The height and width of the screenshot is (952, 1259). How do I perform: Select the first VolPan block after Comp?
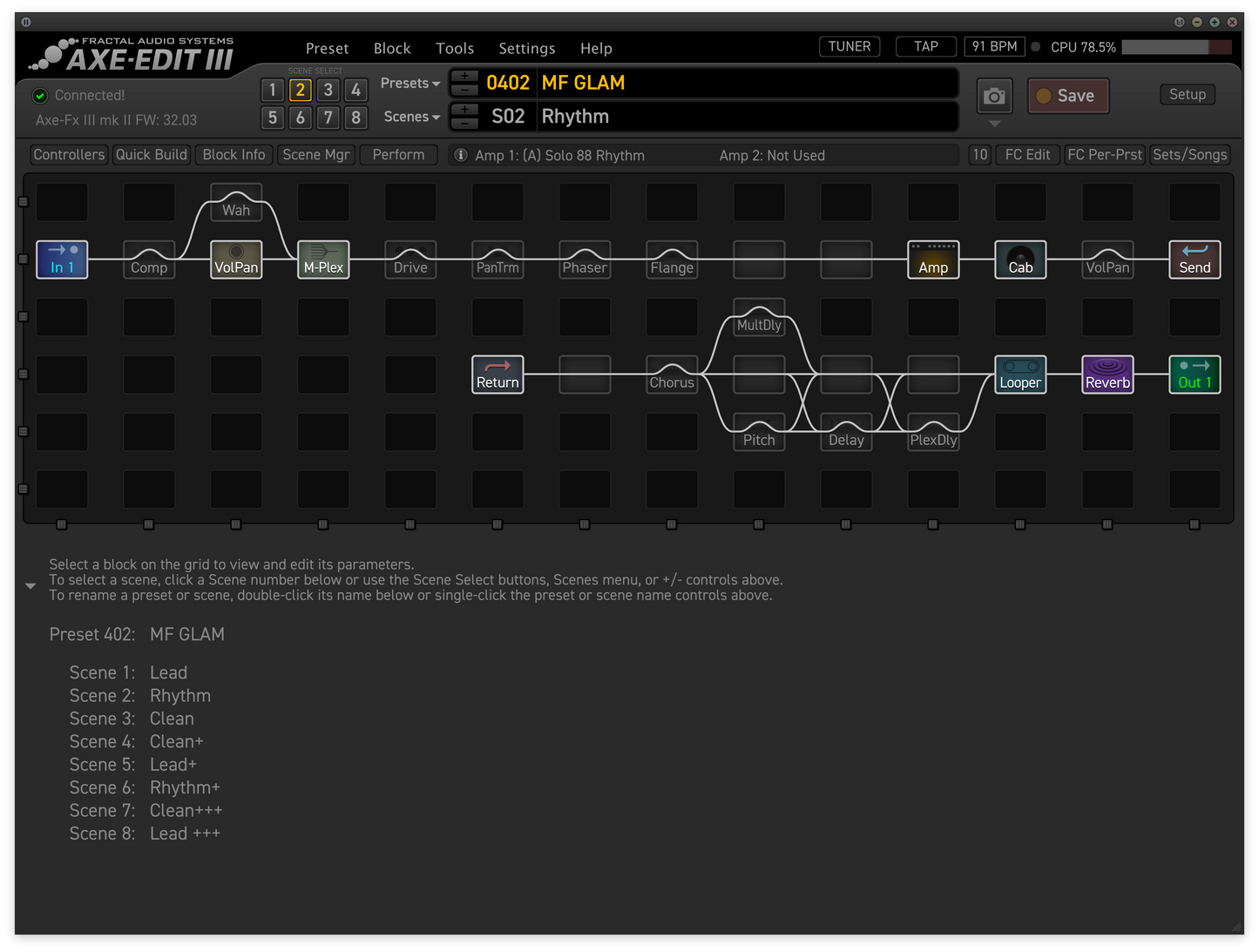coord(236,260)
